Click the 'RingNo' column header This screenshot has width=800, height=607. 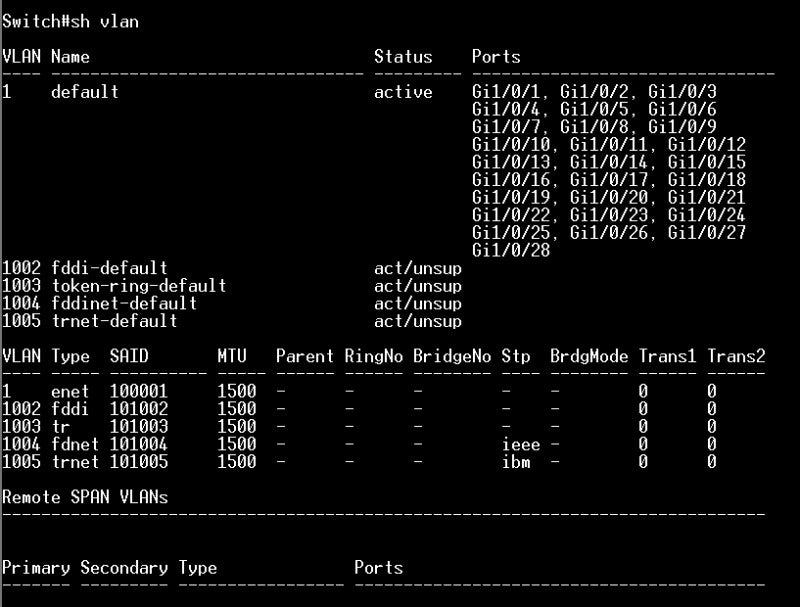pyautogui.click(x=373, y=356)
